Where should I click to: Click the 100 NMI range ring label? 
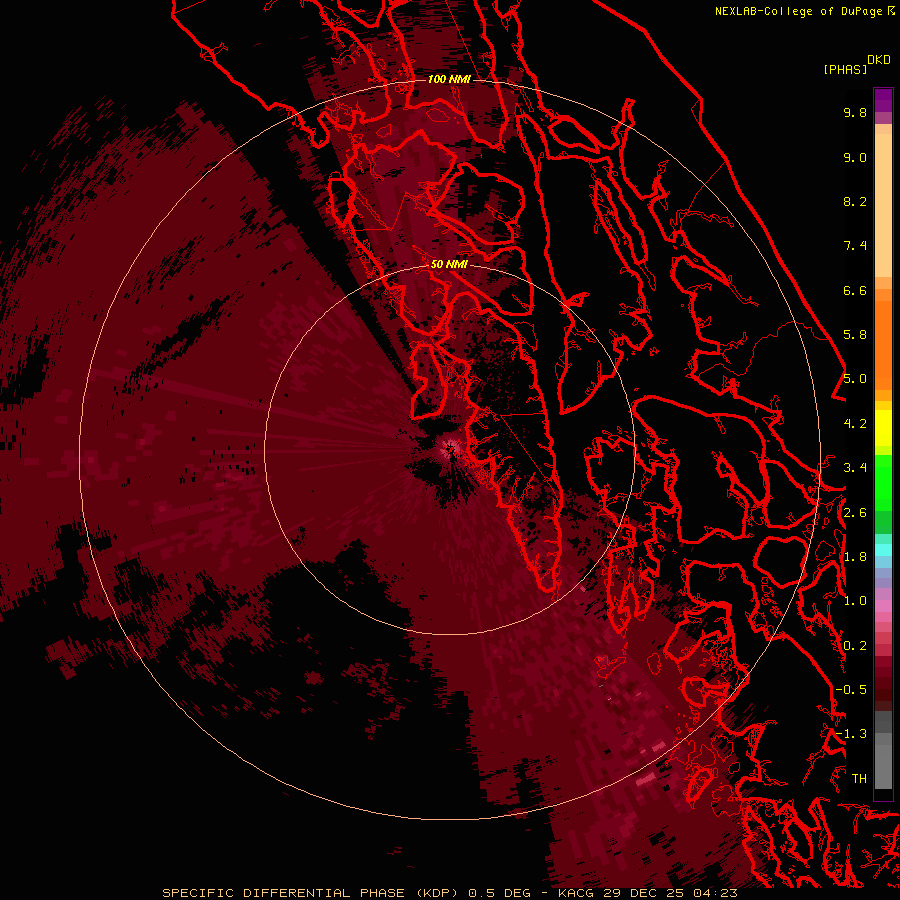pos(449,79)
